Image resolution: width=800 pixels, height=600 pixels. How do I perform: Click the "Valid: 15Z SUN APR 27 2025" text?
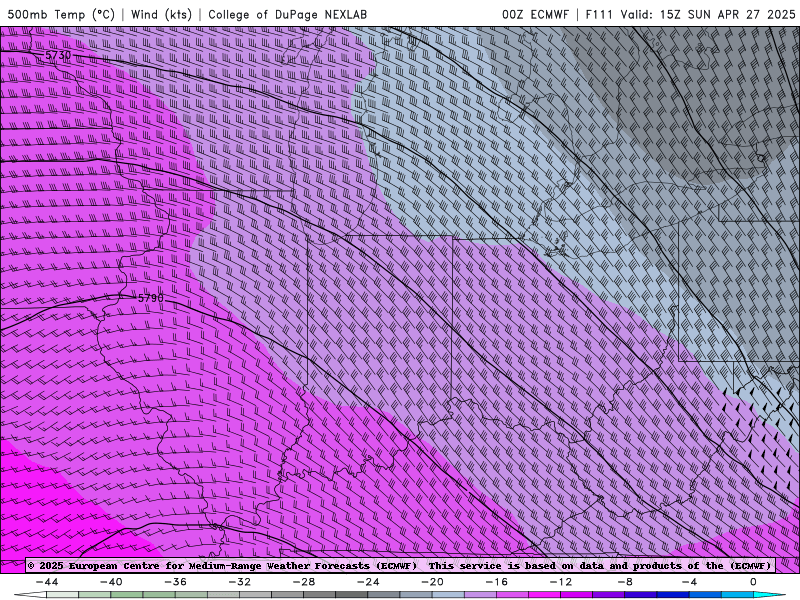[708, 14]
